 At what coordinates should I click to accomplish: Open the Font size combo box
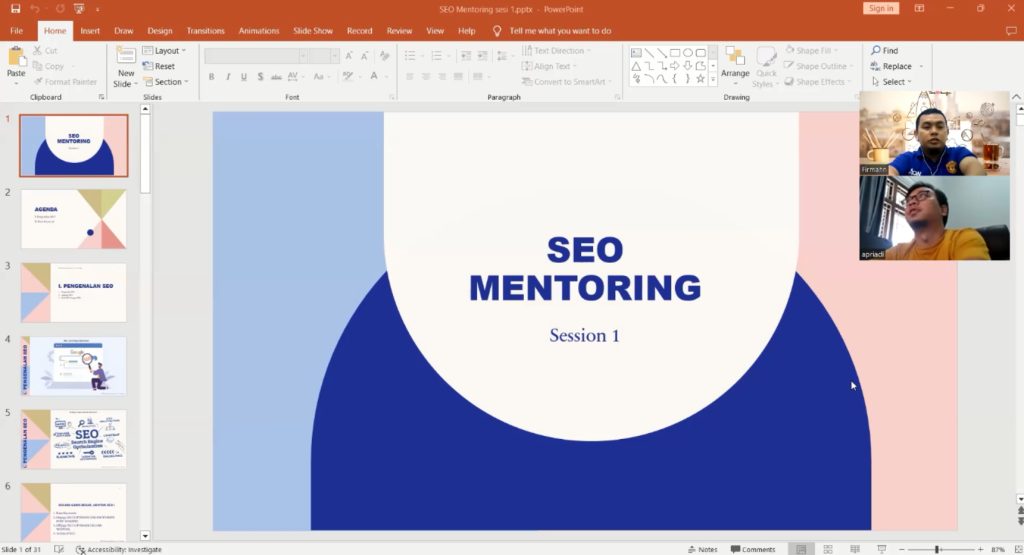coord(324,56)
